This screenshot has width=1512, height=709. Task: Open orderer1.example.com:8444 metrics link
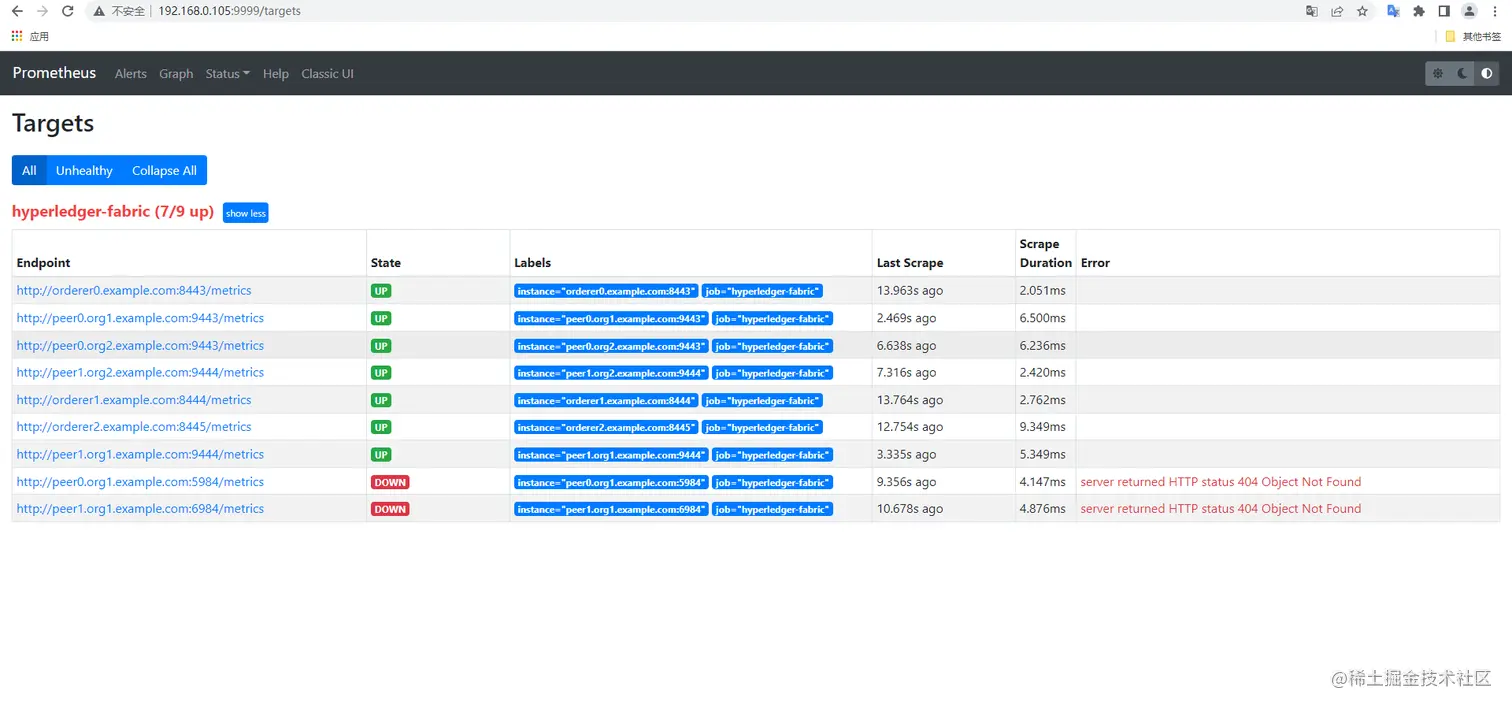point(134,400)
